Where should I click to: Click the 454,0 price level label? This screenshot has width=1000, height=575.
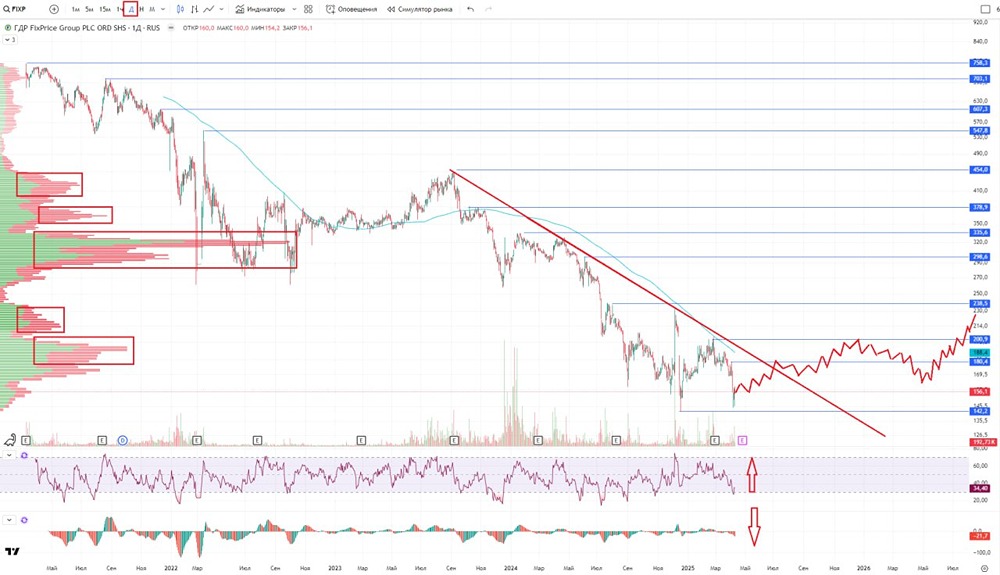pyautogui.click(x=980, y=170)
